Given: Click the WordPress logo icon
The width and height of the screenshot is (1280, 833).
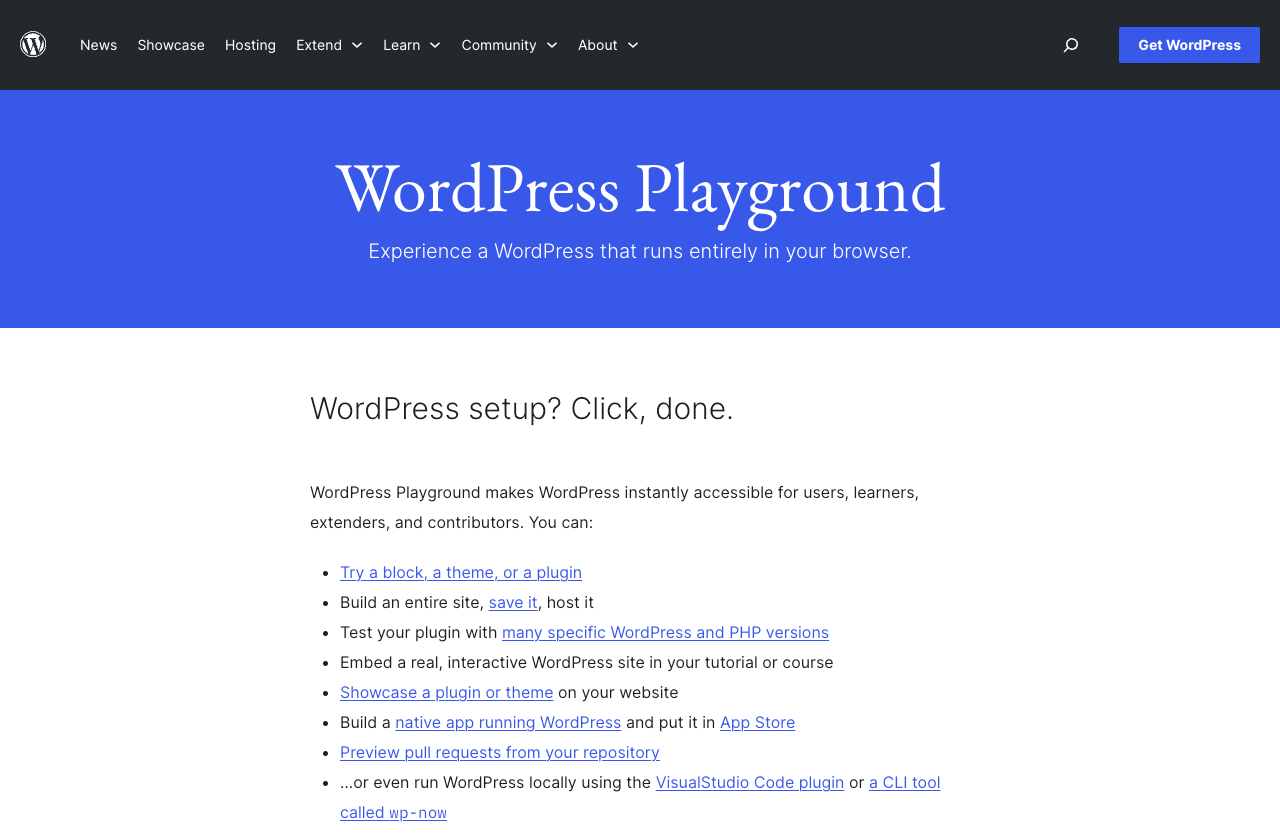Looking at the screenshot, I should [33, 44].
